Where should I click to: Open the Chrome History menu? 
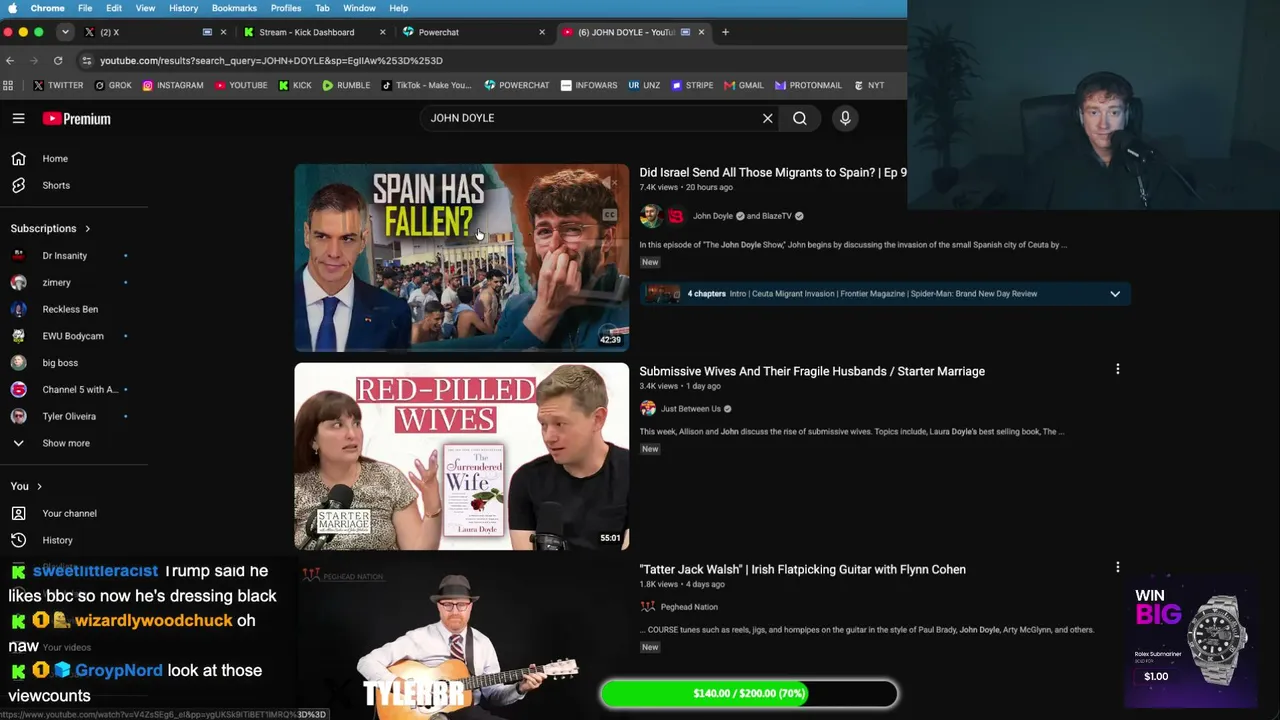(x=183, y=8)
